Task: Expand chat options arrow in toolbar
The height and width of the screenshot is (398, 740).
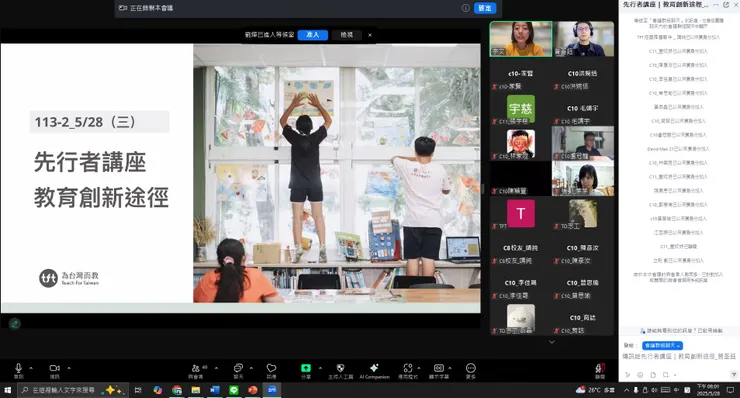Action: tap(252, 368)
